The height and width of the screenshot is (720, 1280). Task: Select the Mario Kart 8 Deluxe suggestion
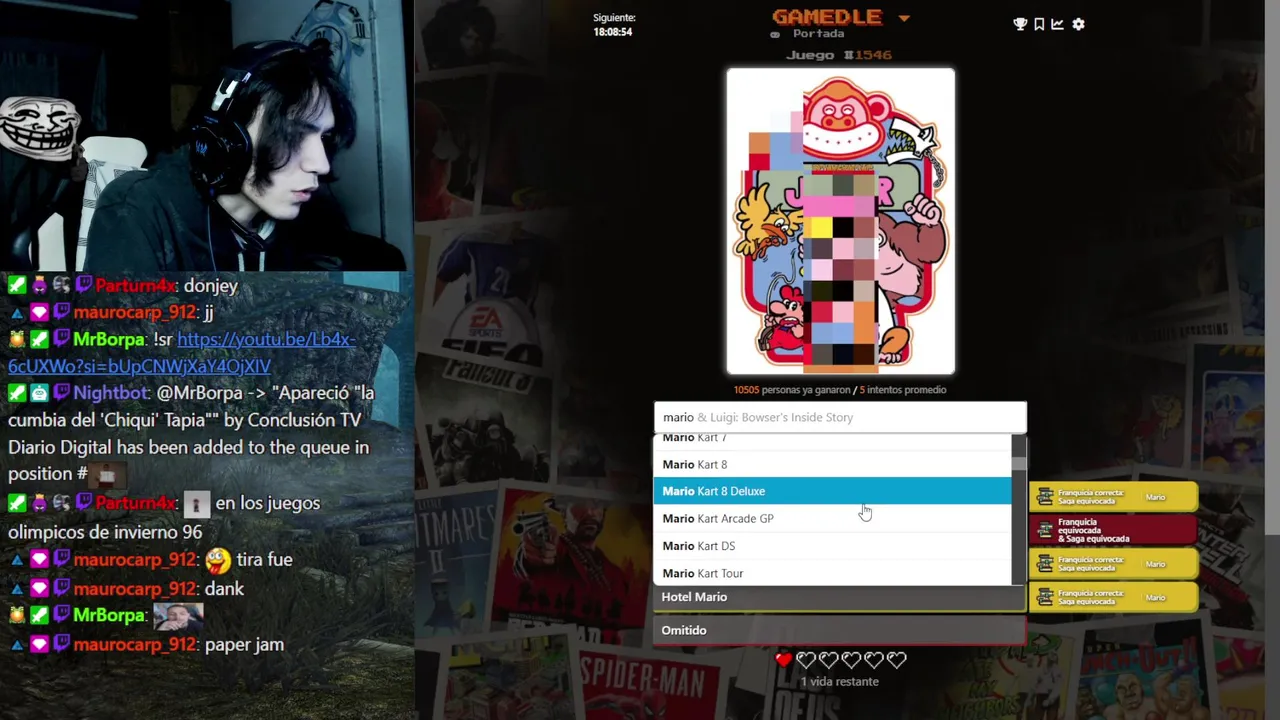pos(832,491)
